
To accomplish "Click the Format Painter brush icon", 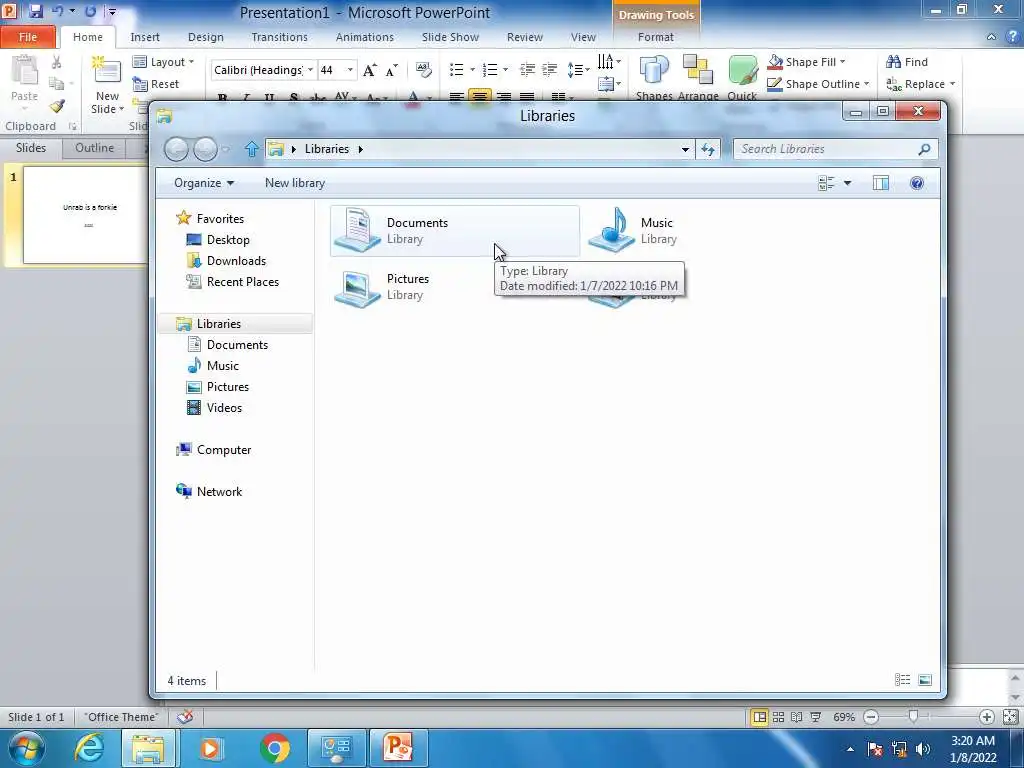I will [57, 106].
